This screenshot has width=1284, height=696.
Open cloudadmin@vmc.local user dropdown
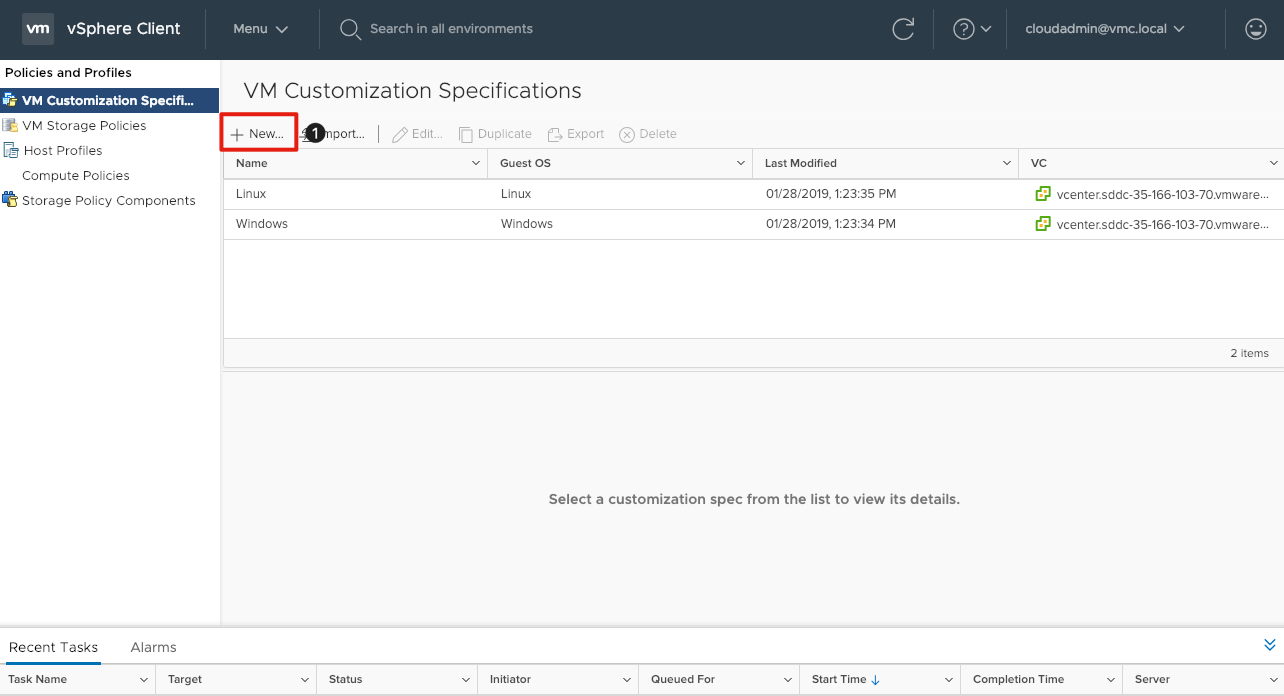[x=1104, y=29]
